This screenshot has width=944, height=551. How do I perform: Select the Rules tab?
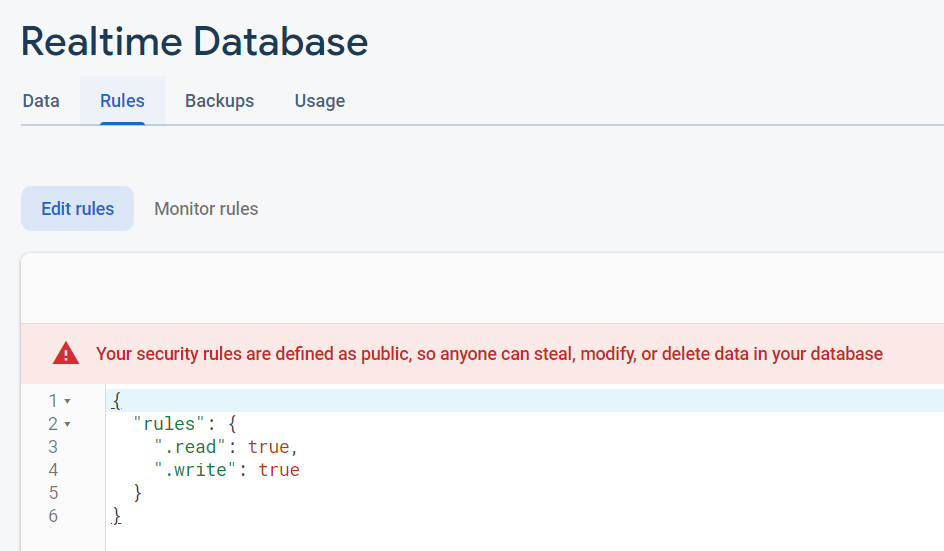pyautogui.click(x=122, y=101)
